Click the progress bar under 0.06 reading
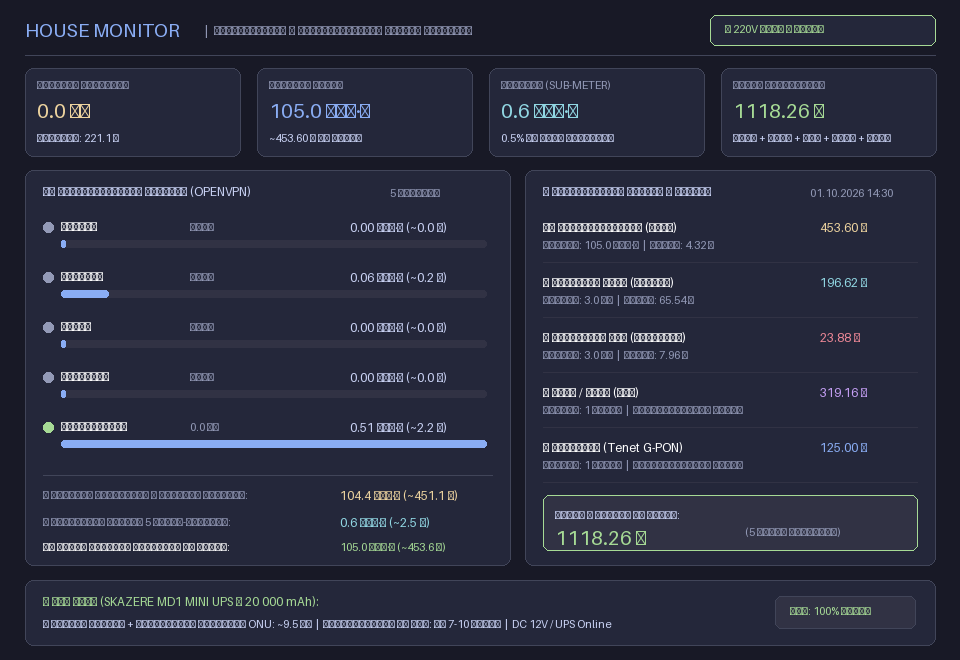The height and width of the screenshot is (660, 960). [x=274, y=294]
